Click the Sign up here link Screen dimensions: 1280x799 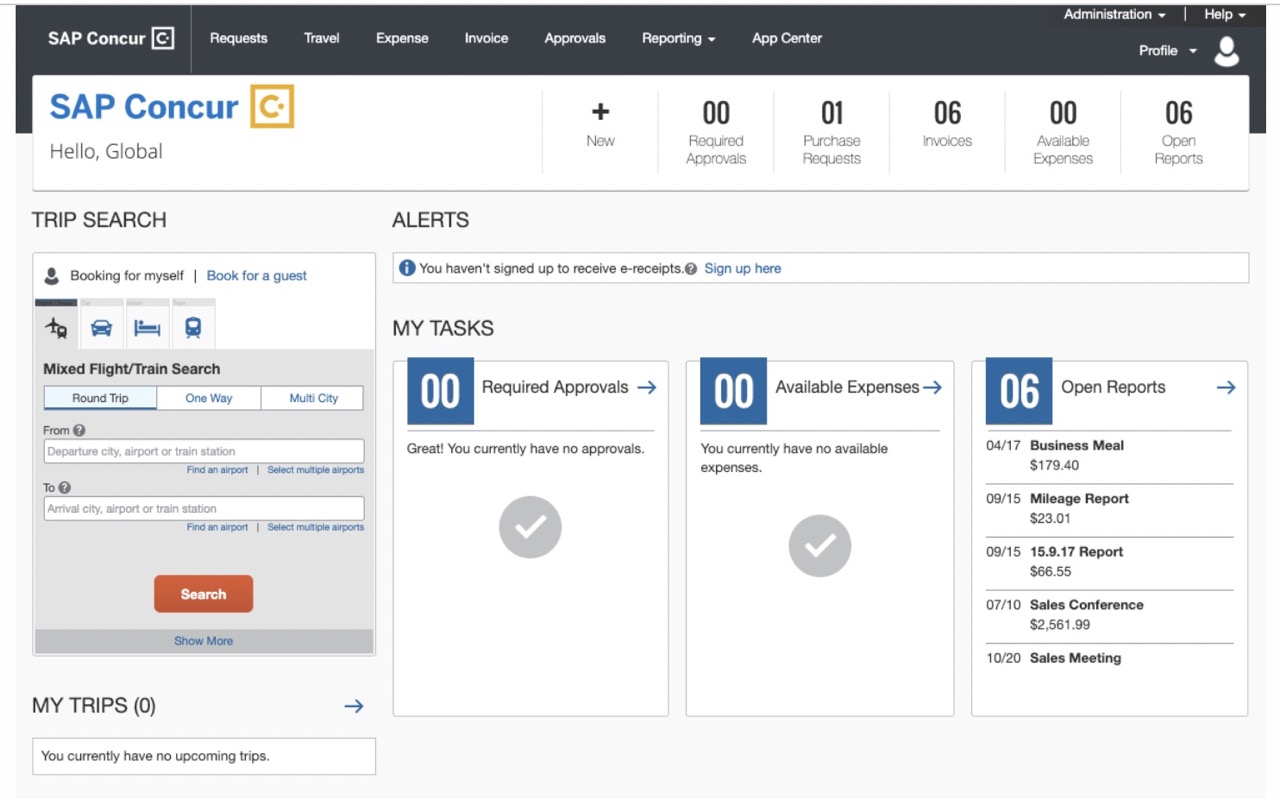pos(743,269)
